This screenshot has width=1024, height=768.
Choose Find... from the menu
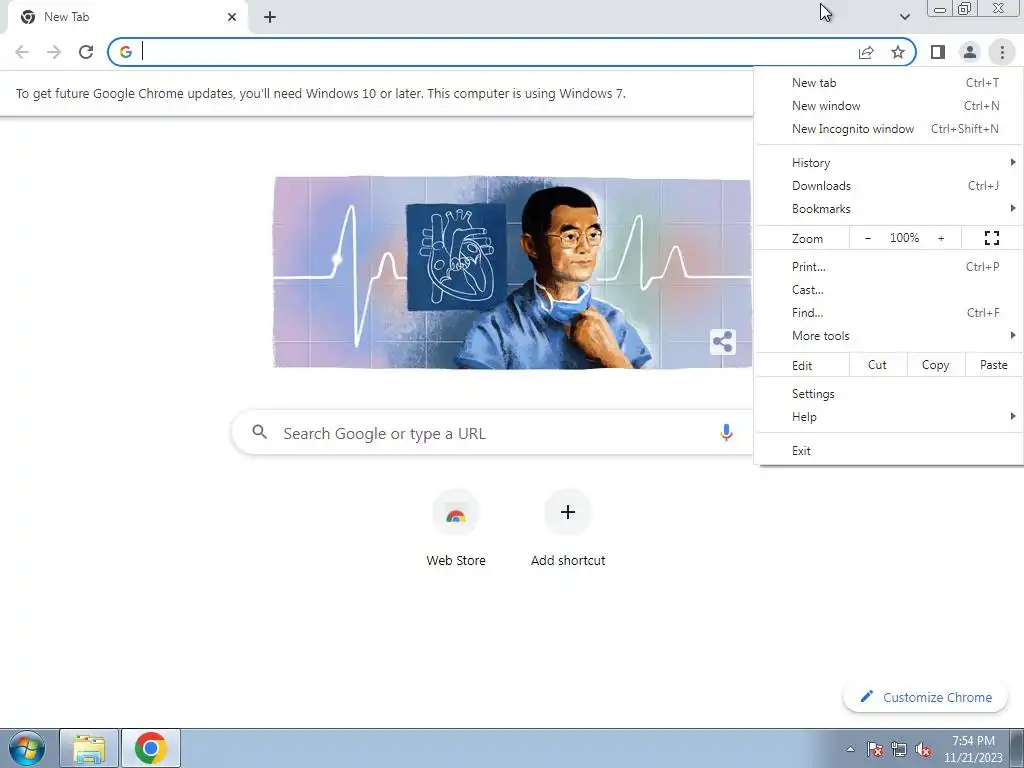pyautogui.click(x=889, y=312)
